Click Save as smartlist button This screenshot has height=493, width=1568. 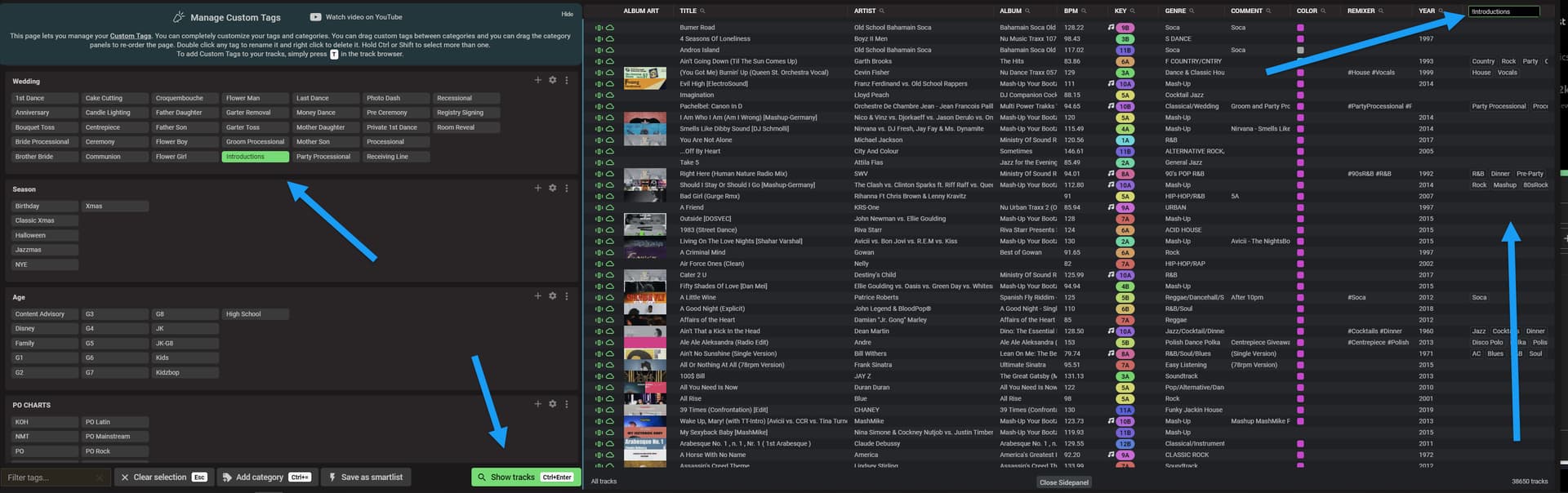pos(365,477)
